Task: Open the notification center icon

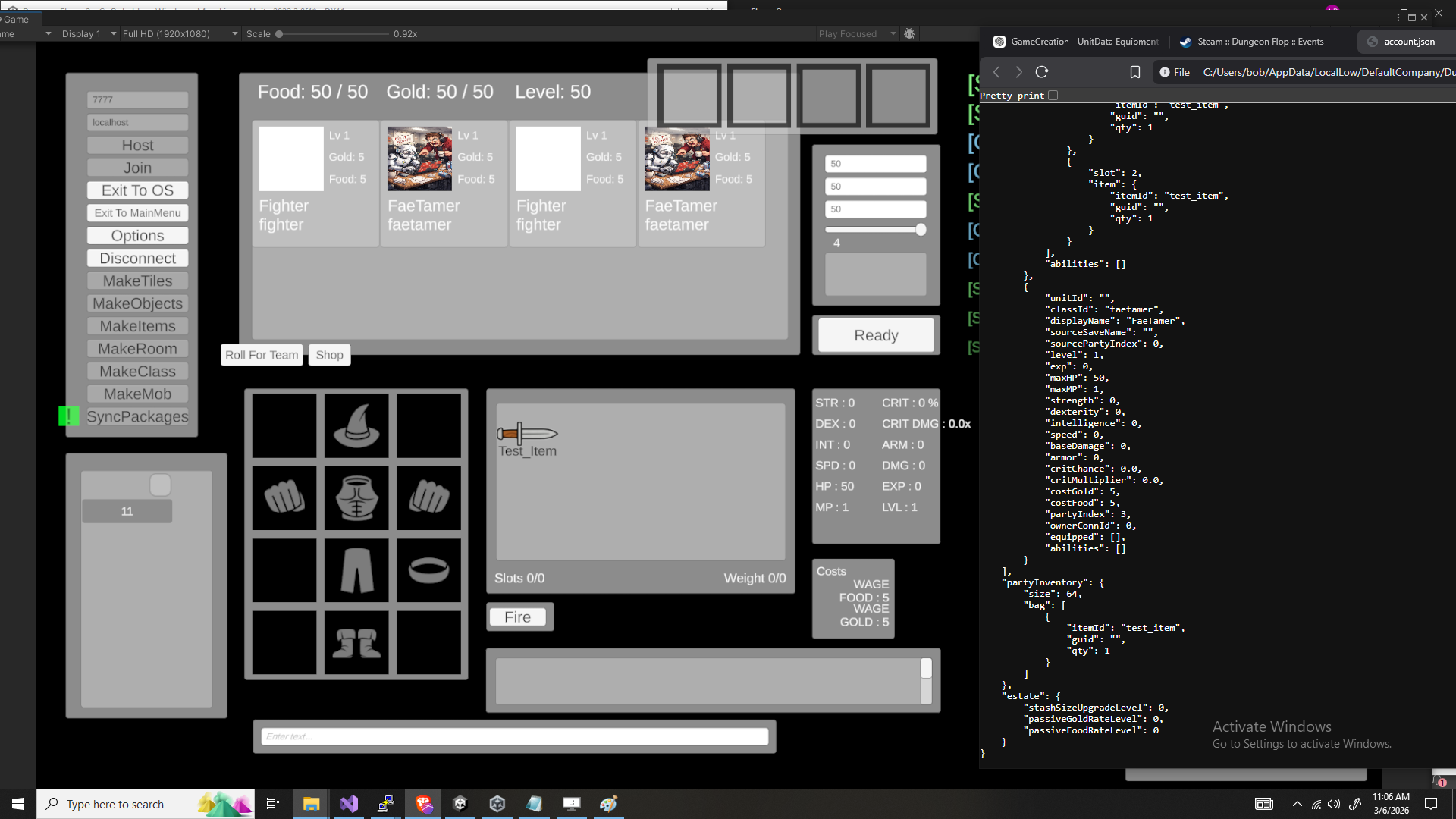Action: click(1431, 804)
